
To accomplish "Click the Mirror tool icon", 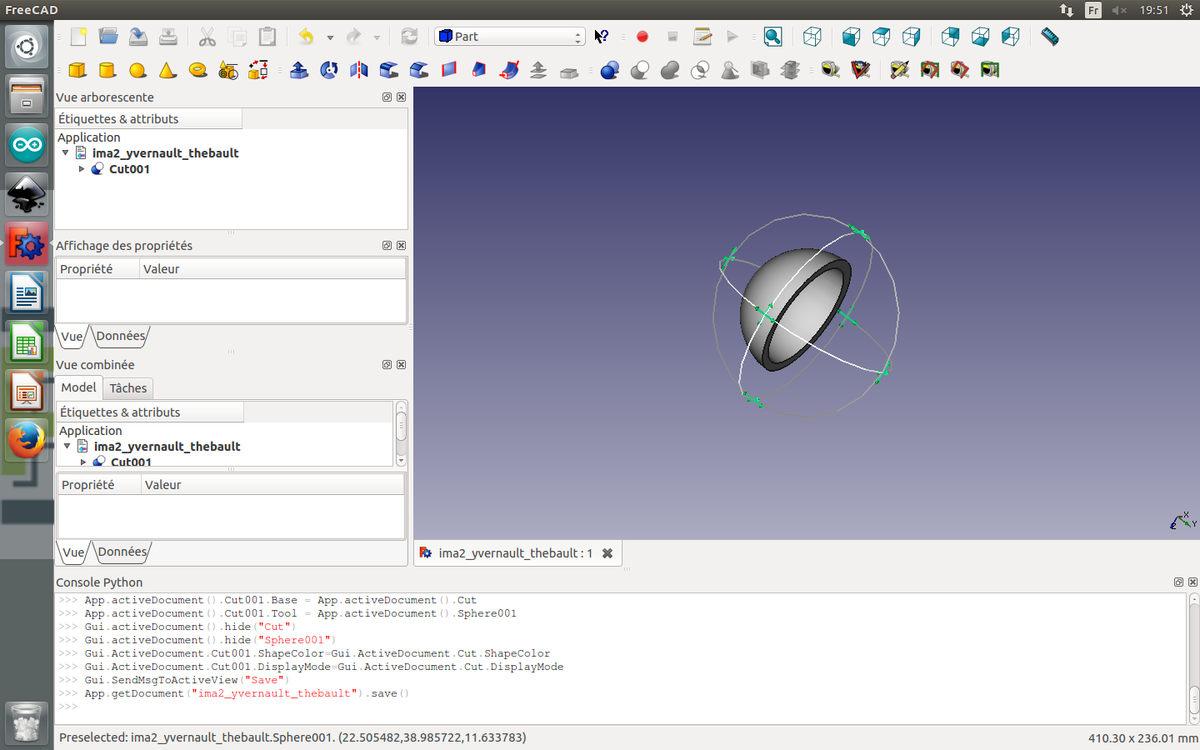I will [x=359, y=70].
